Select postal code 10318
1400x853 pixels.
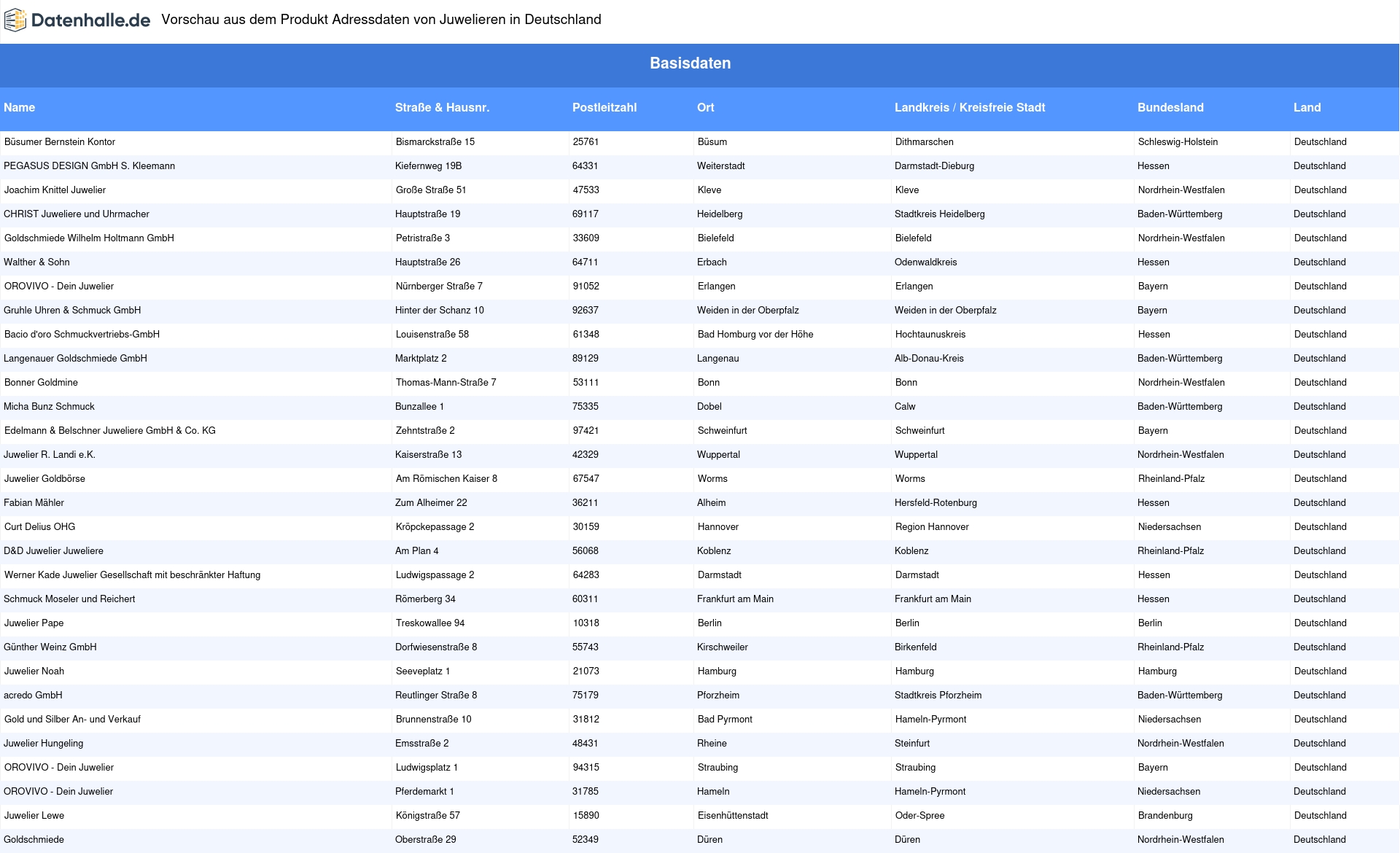tap(586, 623)
